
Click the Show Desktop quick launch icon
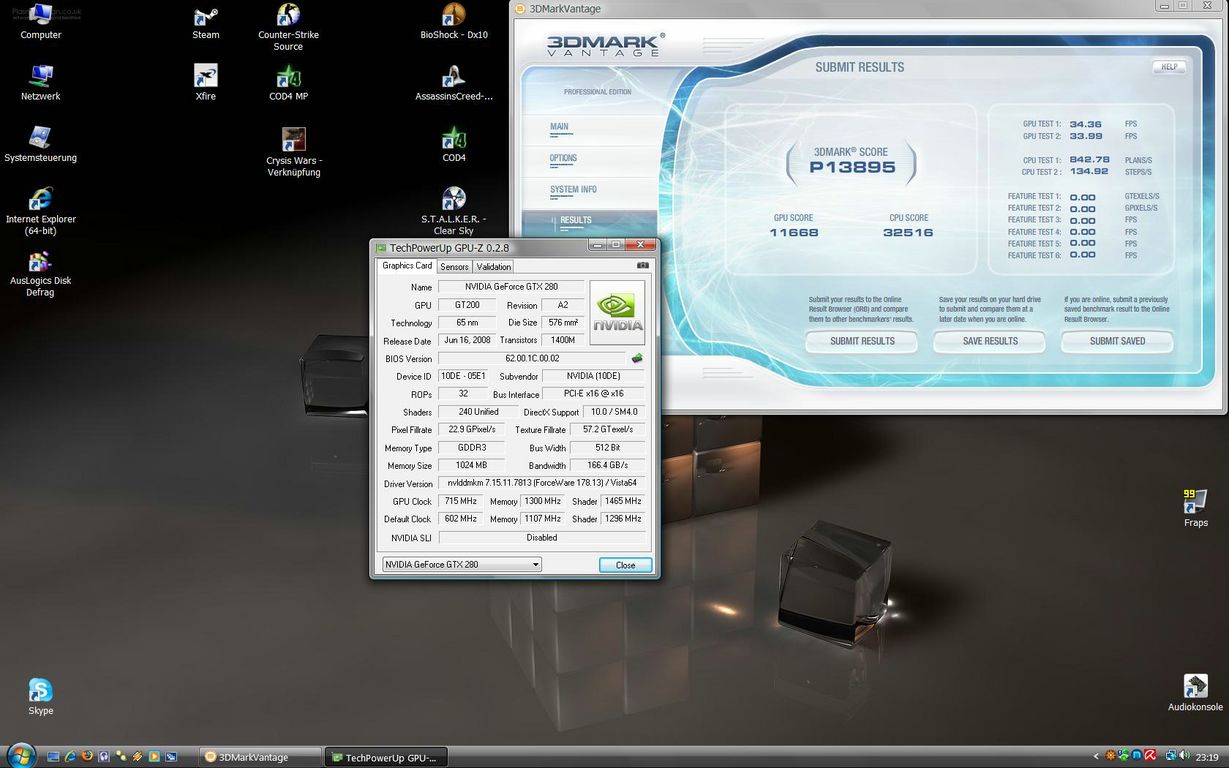53,756
